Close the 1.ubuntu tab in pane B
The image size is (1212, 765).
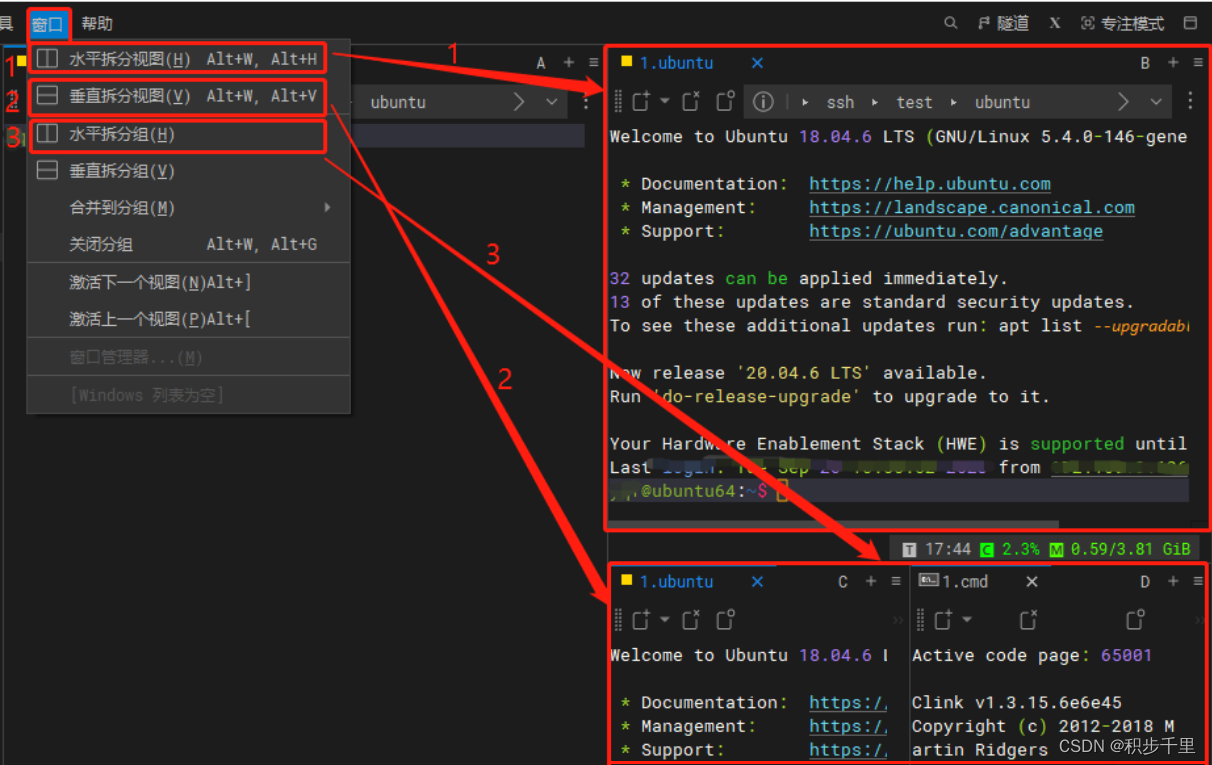757,62
